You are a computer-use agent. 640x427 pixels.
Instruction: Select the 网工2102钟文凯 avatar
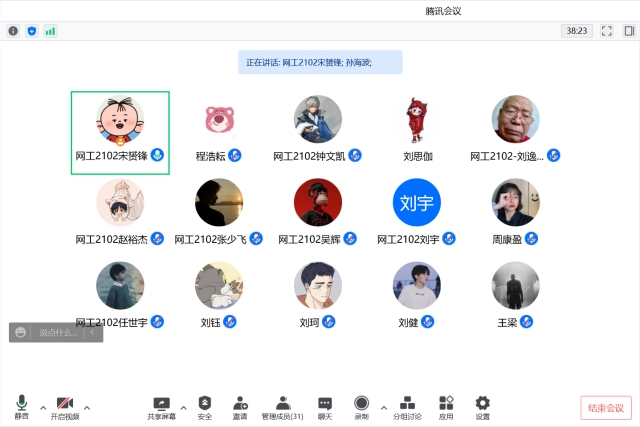(318, 119)
